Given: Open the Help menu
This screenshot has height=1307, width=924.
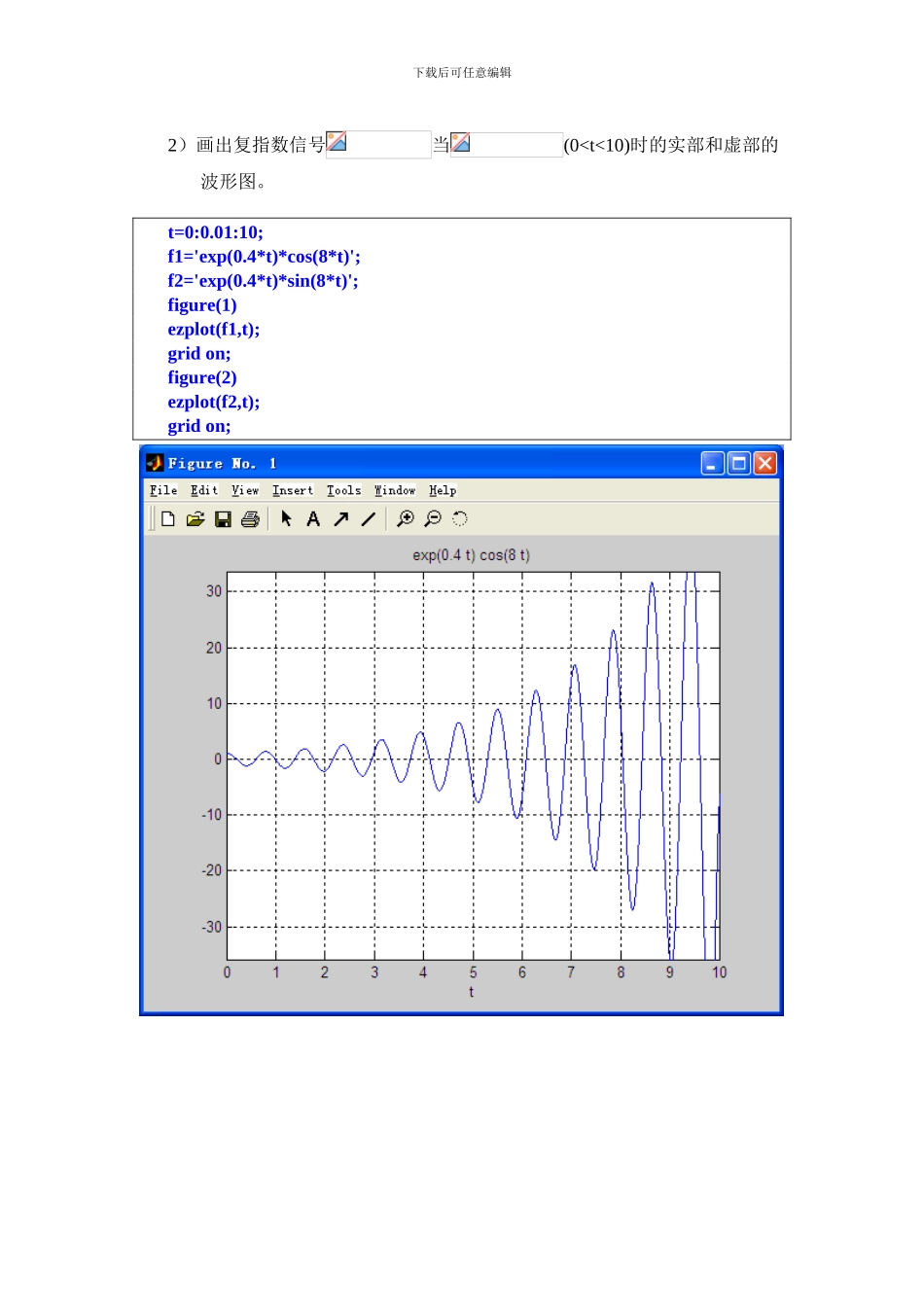Looking at the screenshot, I should 443,490.
